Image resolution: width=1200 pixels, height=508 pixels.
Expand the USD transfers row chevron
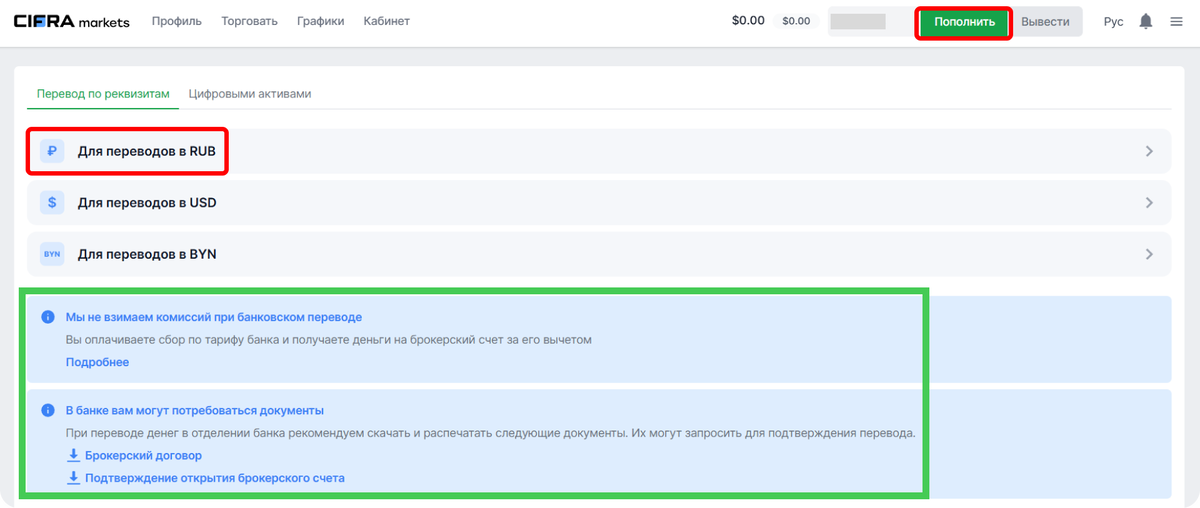1149,202
